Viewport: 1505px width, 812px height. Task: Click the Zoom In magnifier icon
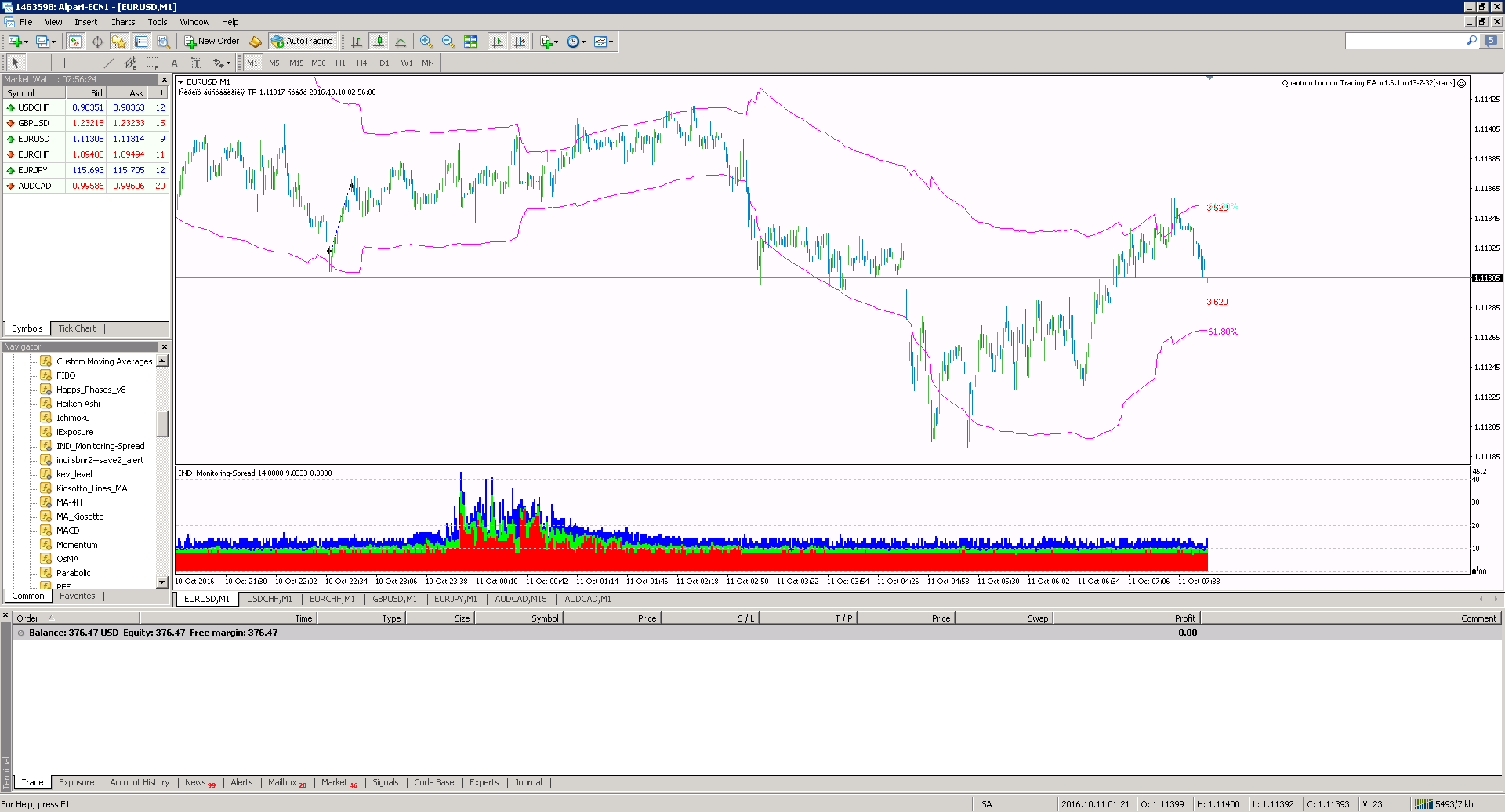pos(426,42)
